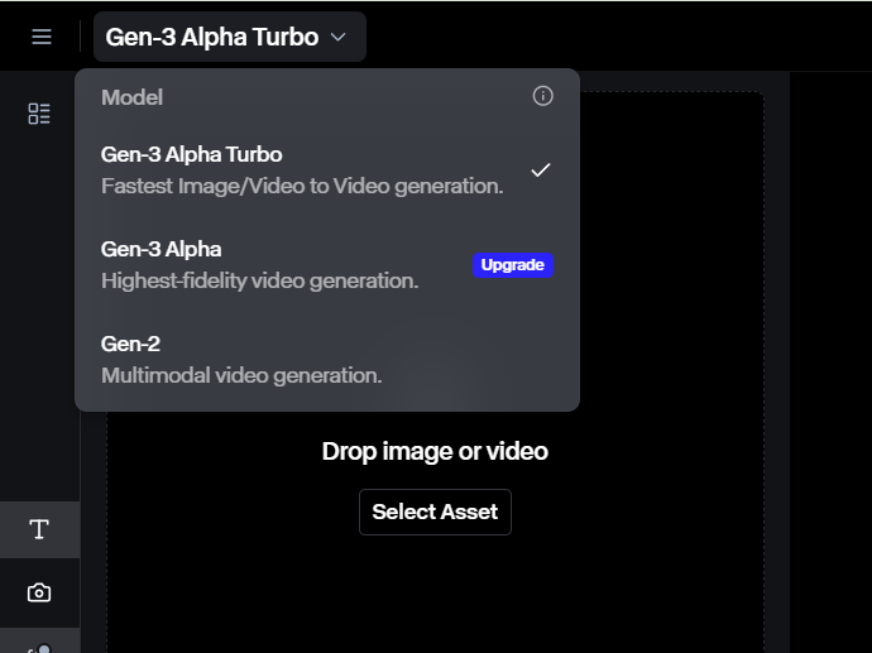
Task: Open the list panel icon in left sidebar
Action: (x=39, y=114)
